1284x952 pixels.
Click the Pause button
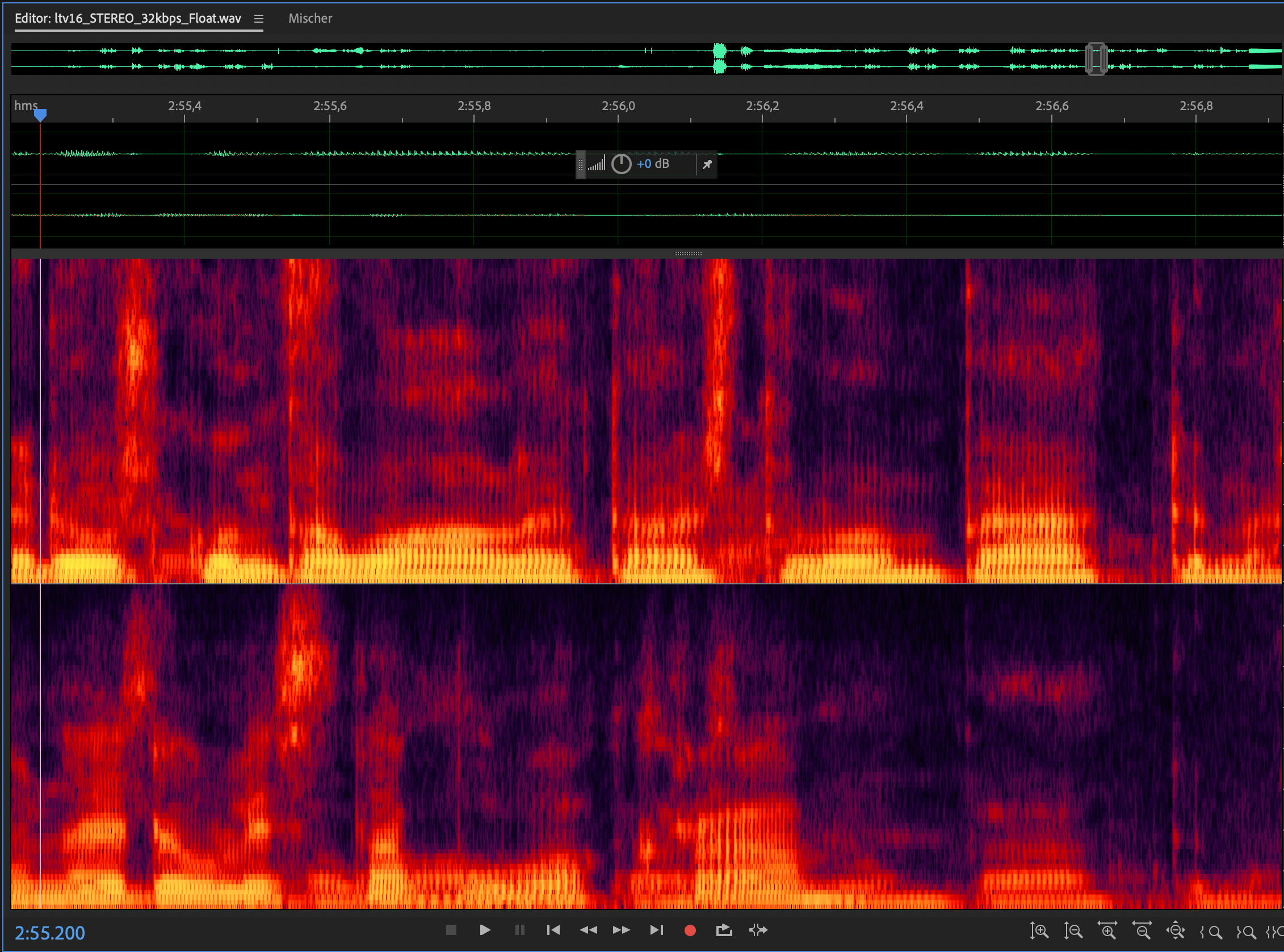[519, 929]
